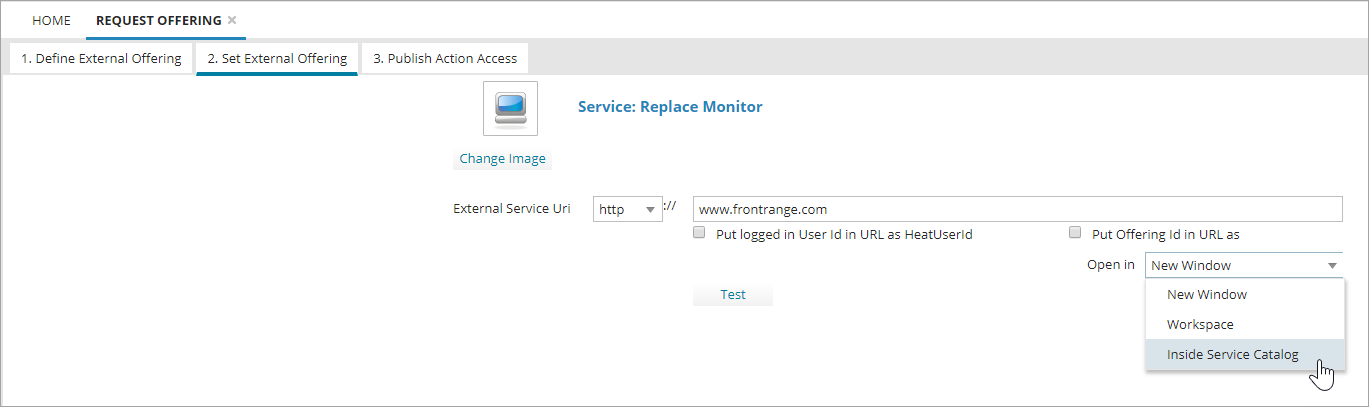
Task: Open the http protocol dropdown
Action: pos(627,209)
